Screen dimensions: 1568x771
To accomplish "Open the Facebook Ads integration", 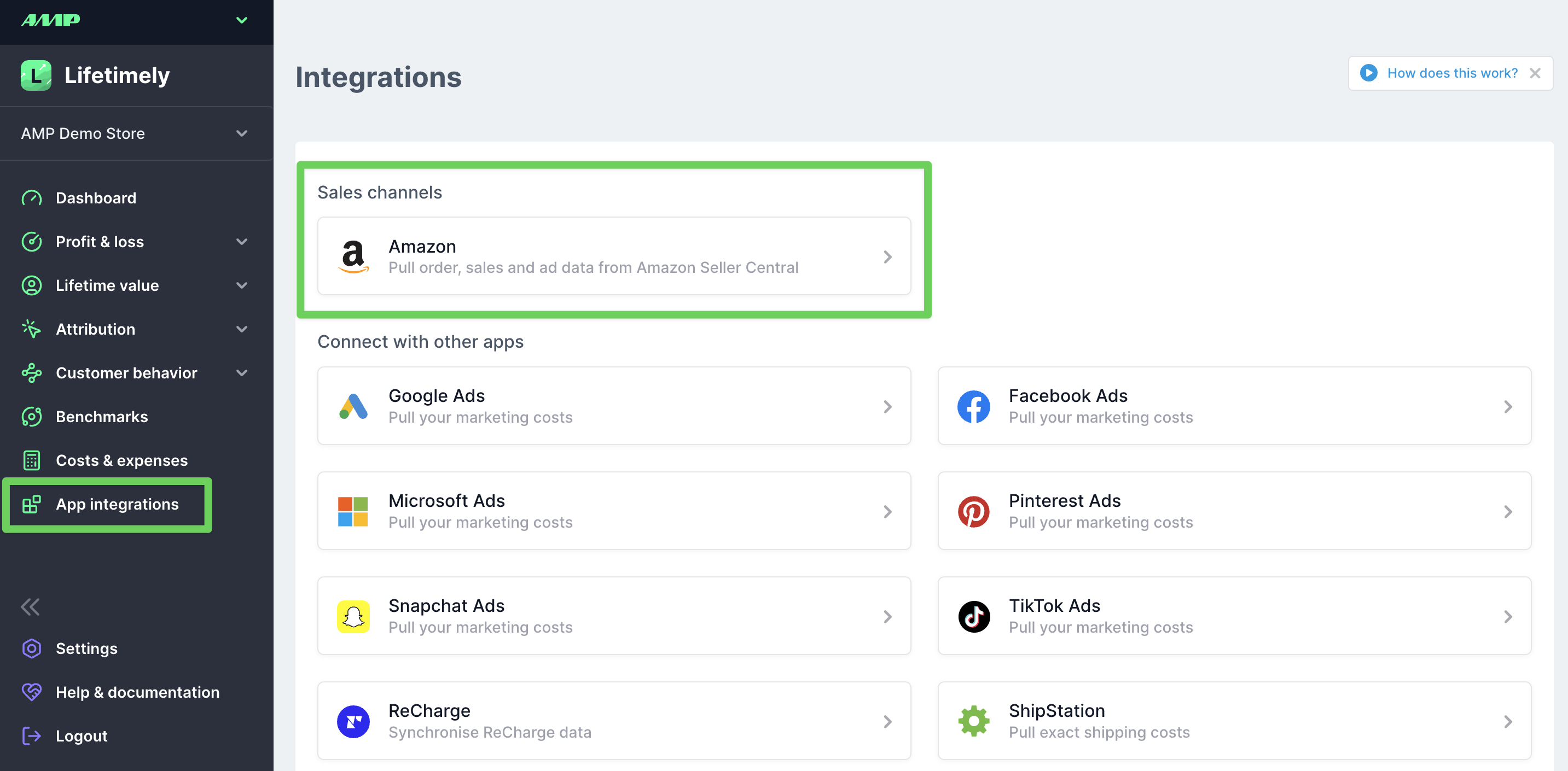I will pos(1234,406).
